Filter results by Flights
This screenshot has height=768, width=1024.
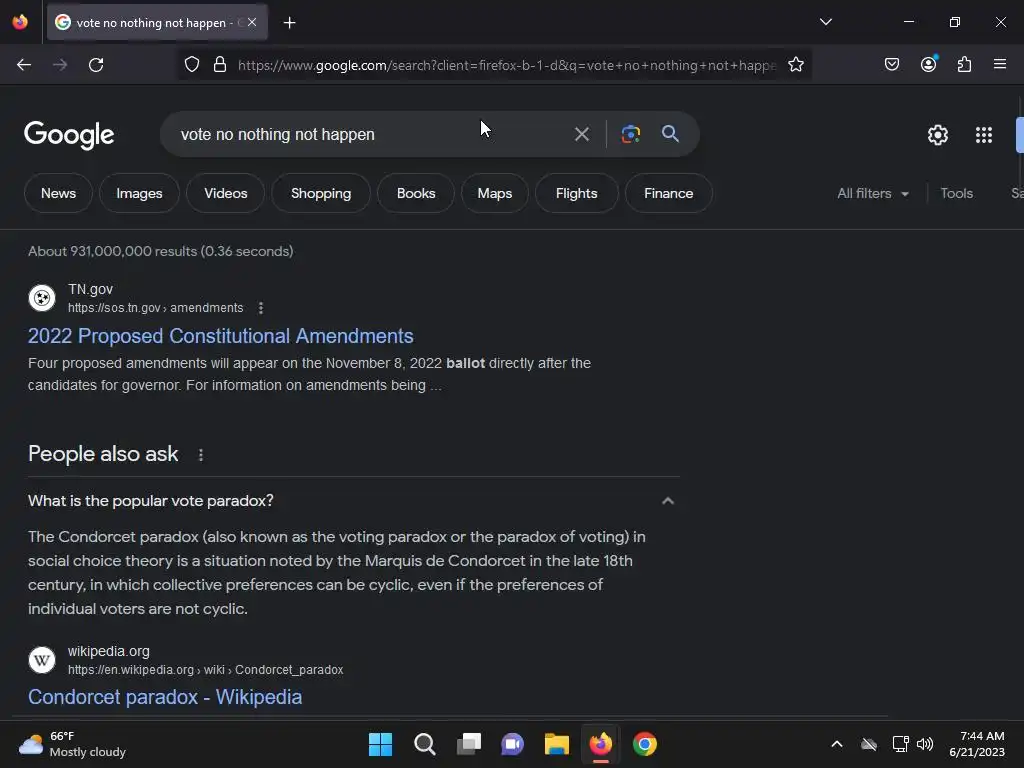(577, 193)
